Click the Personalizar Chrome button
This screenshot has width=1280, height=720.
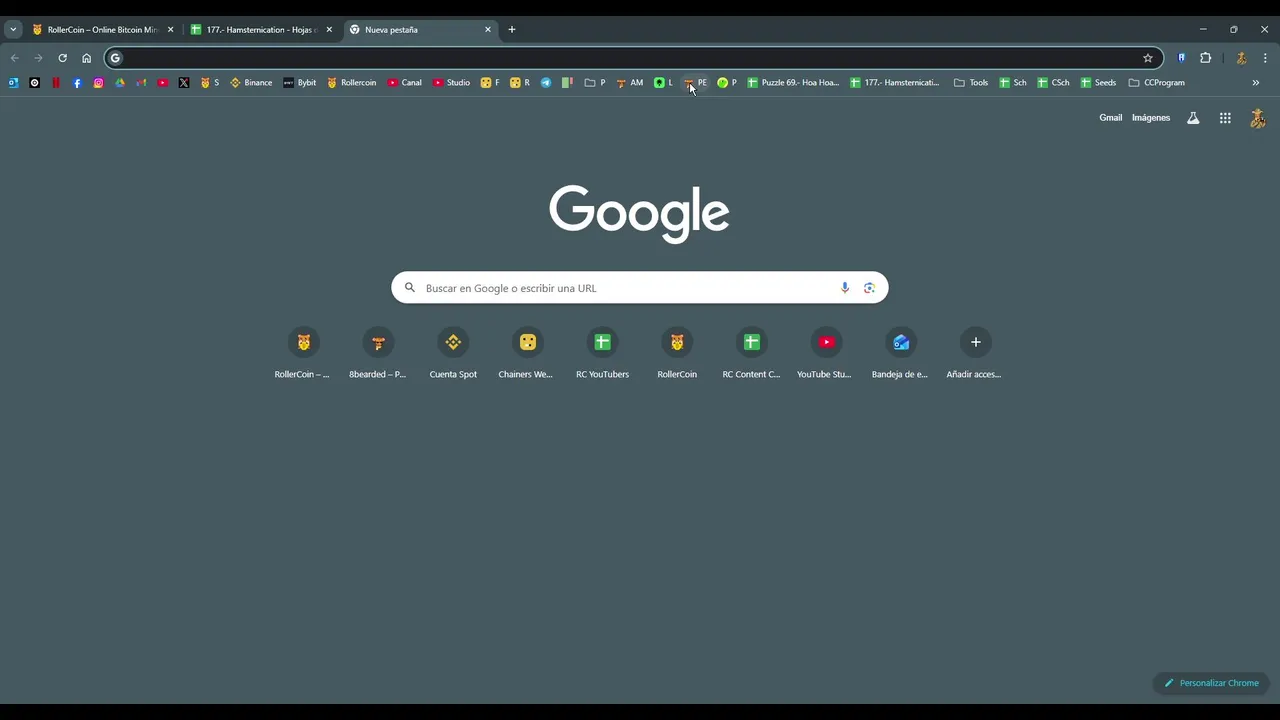[1211, 683]
